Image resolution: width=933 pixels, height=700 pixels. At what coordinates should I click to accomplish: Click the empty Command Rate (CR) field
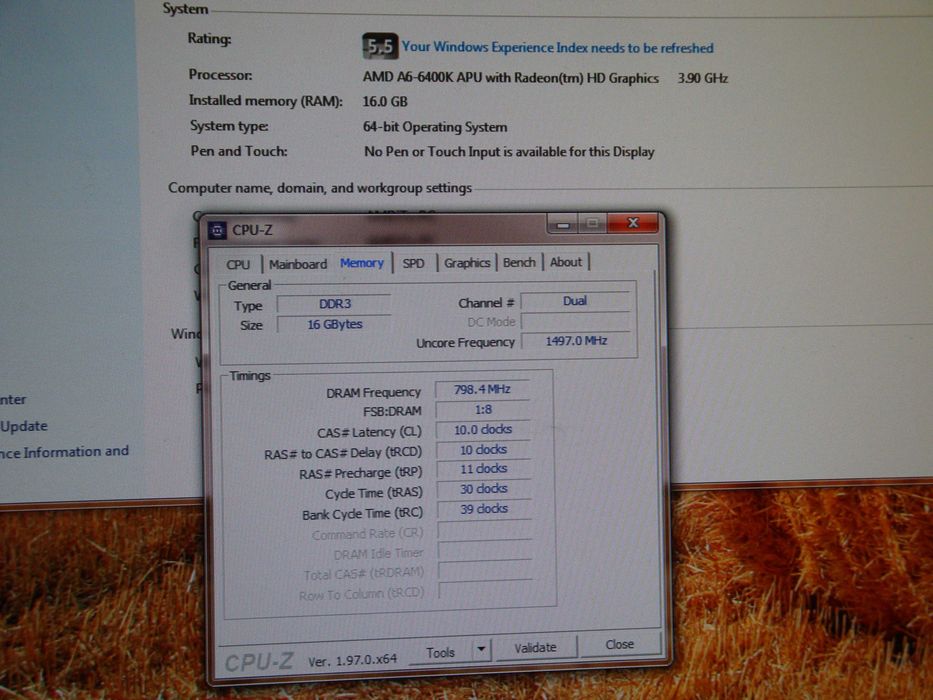484,530
